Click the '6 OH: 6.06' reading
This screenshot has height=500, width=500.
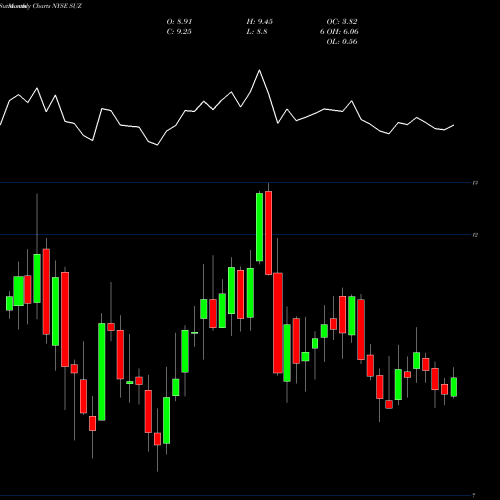[x=339, y=32]
